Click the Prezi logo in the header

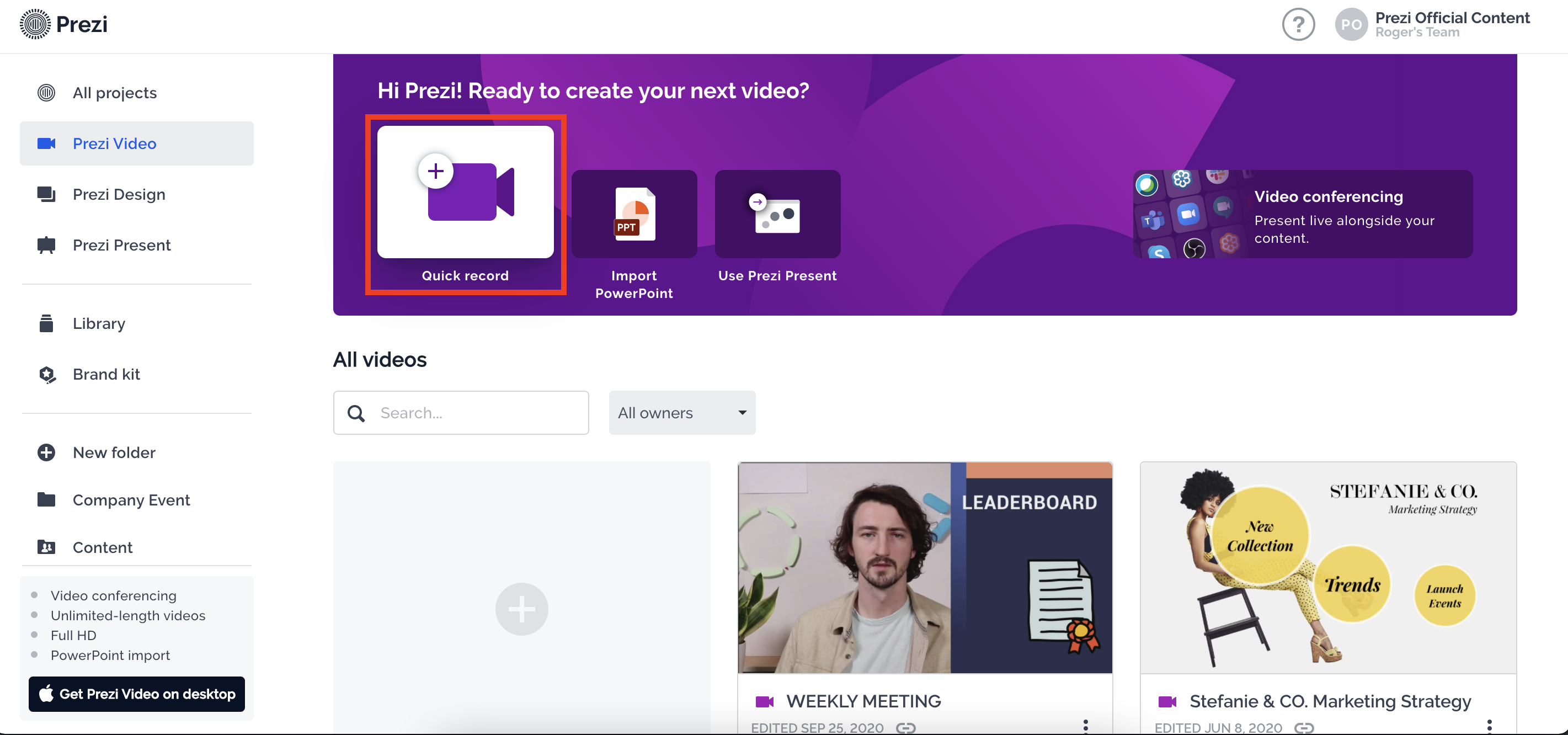pos(63,24)
